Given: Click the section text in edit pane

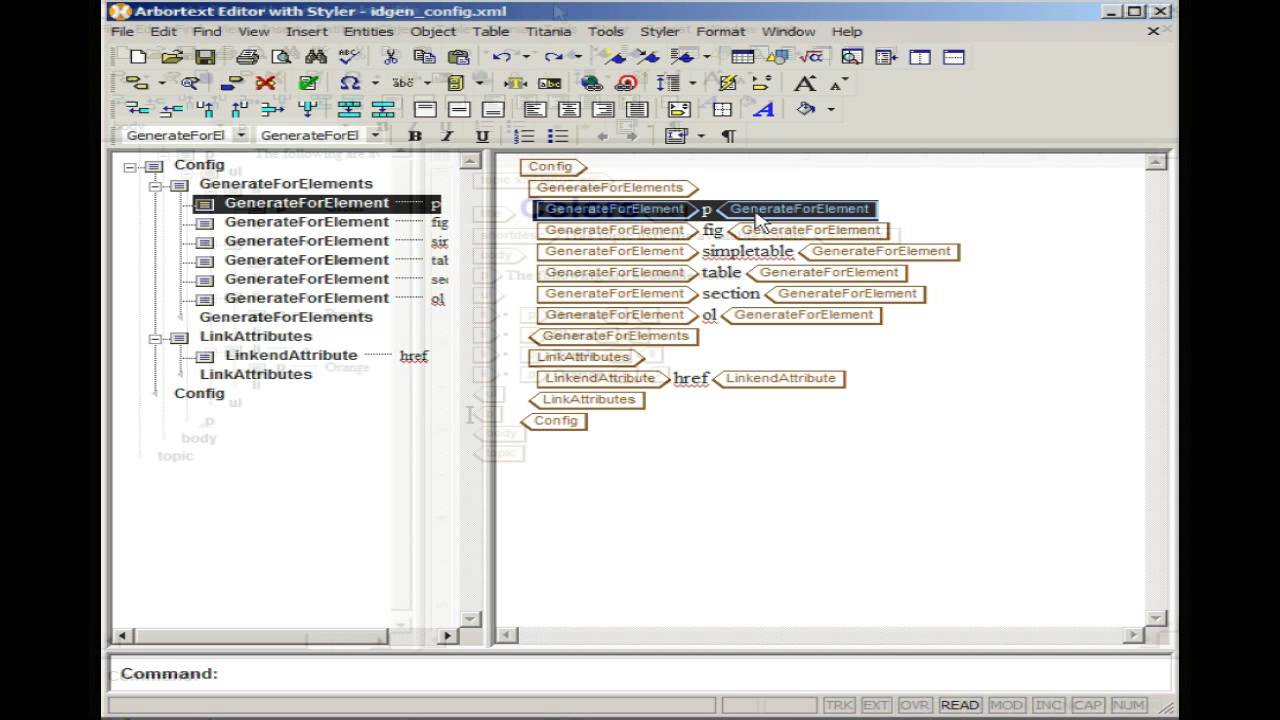Looking at the screenshot, I should pos(730,293).
